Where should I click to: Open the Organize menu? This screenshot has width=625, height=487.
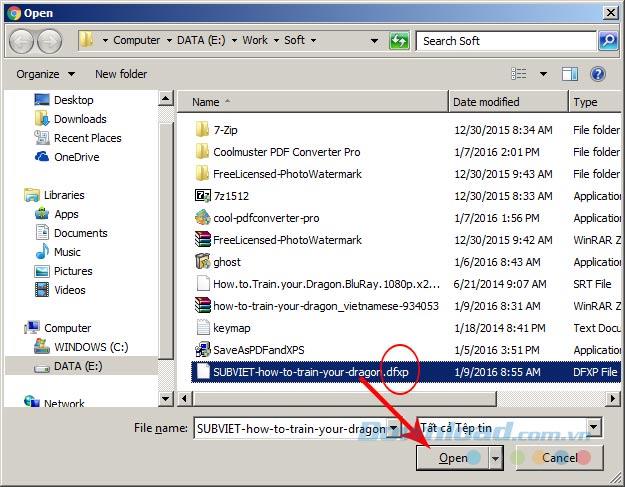point(45,74)
